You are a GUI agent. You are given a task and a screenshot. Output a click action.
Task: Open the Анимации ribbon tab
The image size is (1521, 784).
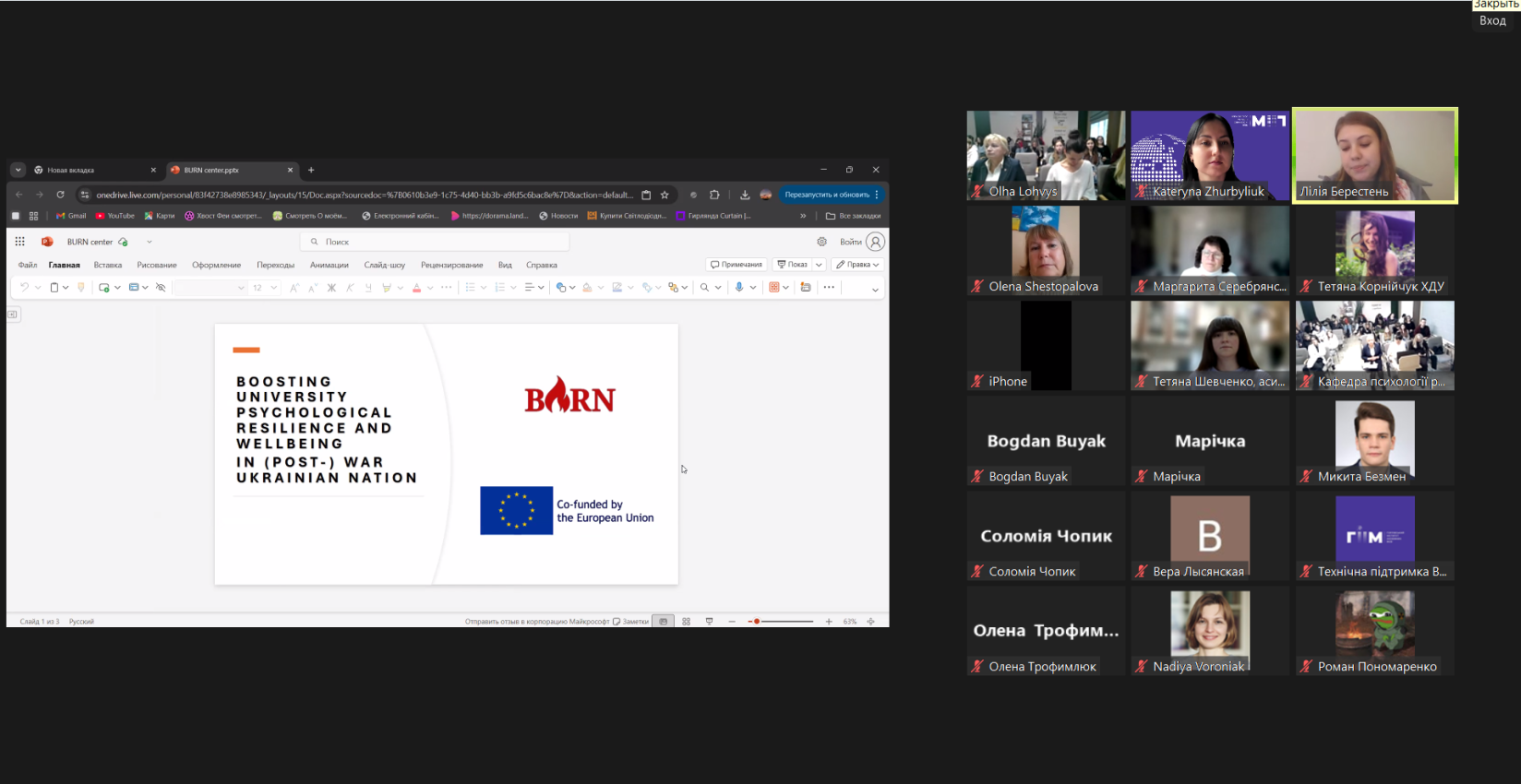click(329, 265)
